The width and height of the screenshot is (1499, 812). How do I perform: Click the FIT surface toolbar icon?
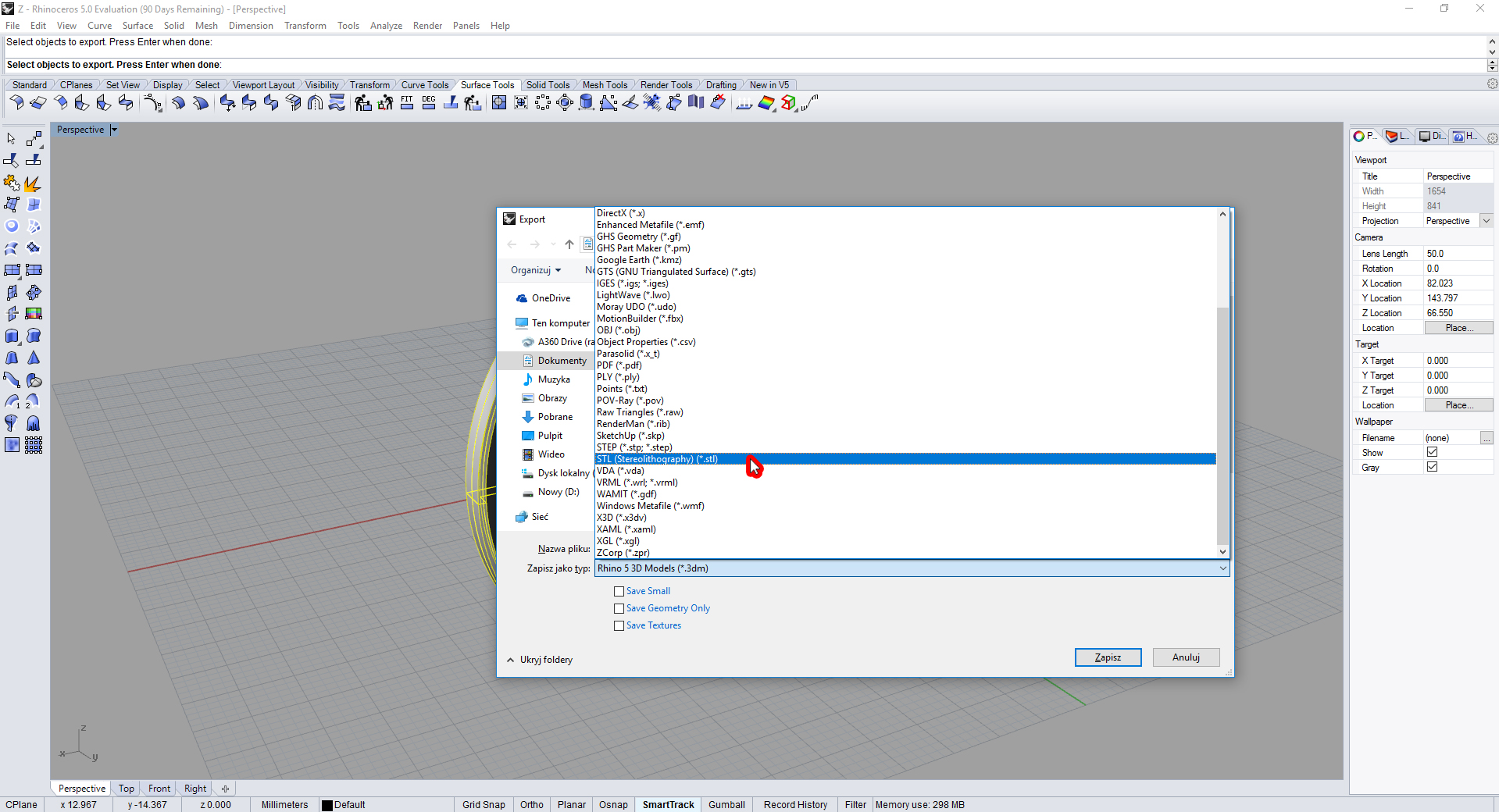(x=407, y=103)
